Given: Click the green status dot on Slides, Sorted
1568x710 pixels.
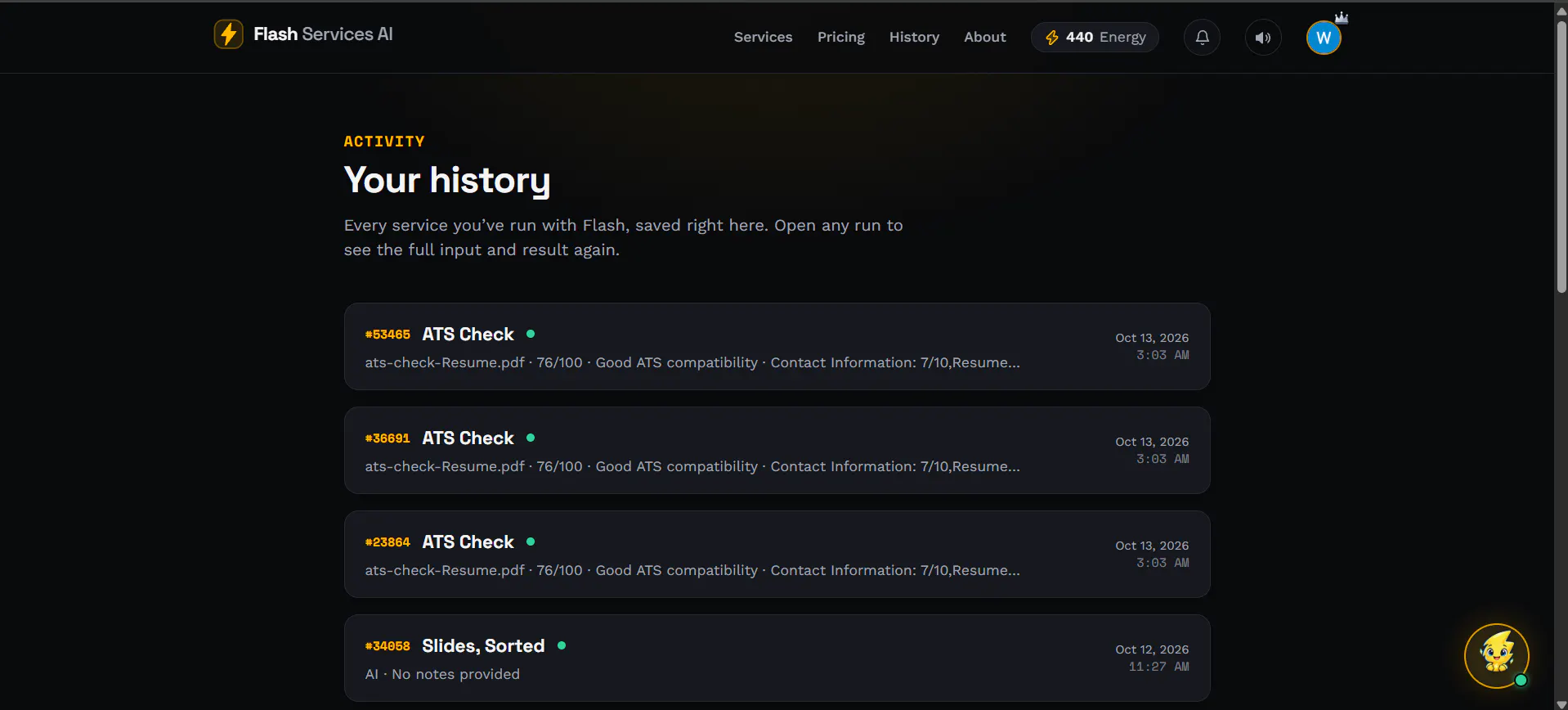Looking at the screenshot, I should 562,645.
